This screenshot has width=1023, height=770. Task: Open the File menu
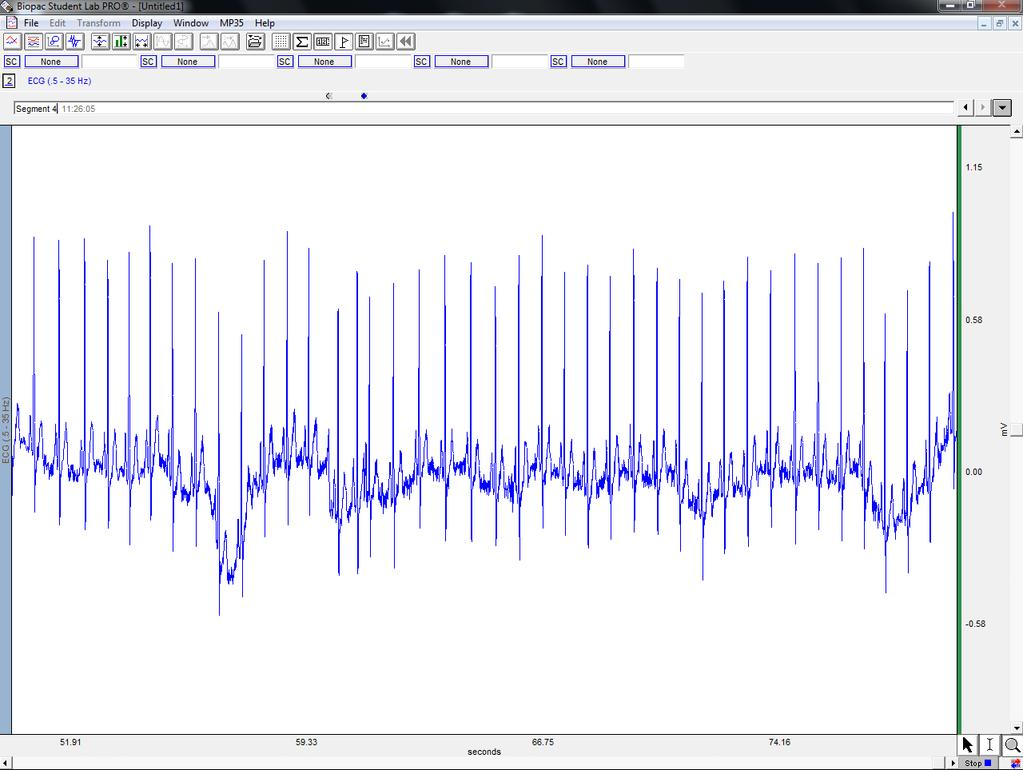pyautogui.click(x=31, y=23)
